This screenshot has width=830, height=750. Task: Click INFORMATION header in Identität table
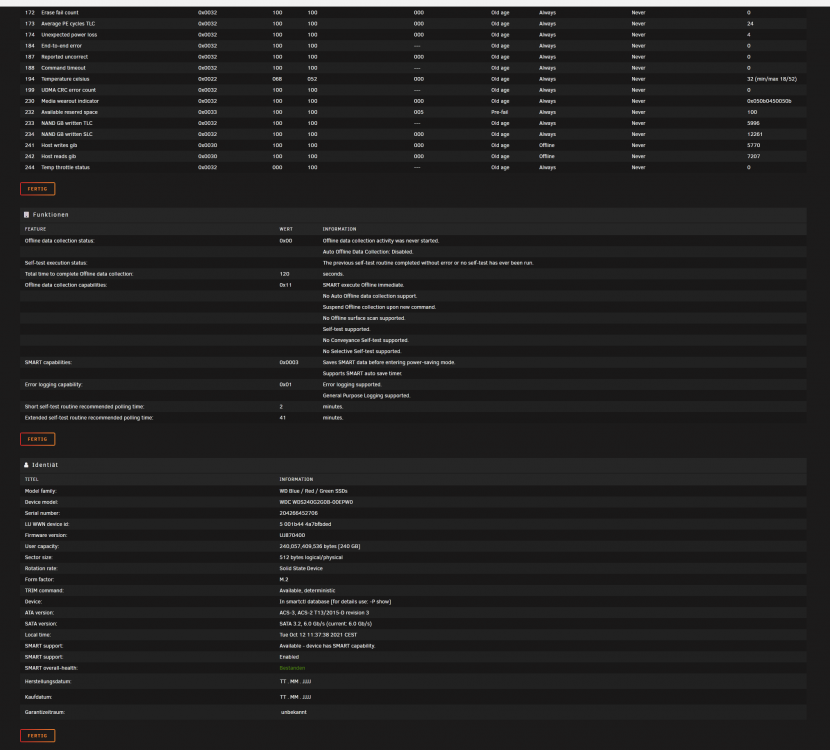(296, 480)
